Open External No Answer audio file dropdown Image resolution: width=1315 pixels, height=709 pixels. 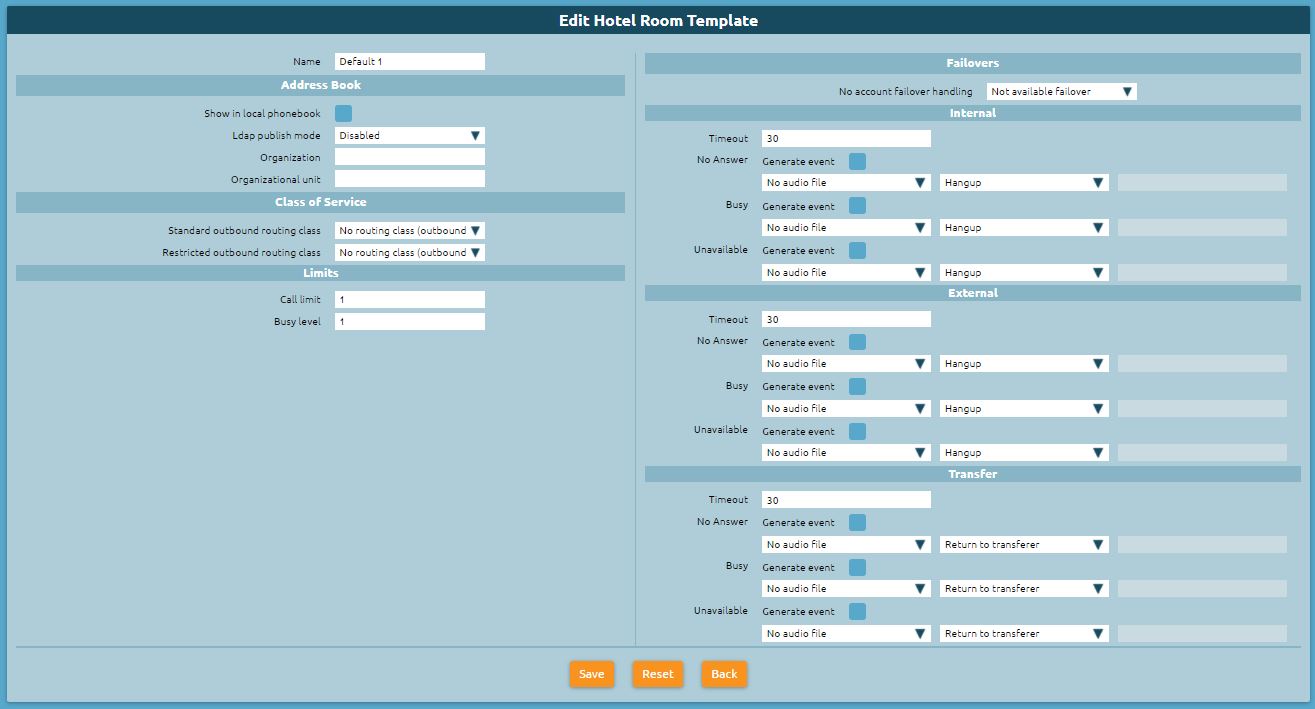pos(846,364)
